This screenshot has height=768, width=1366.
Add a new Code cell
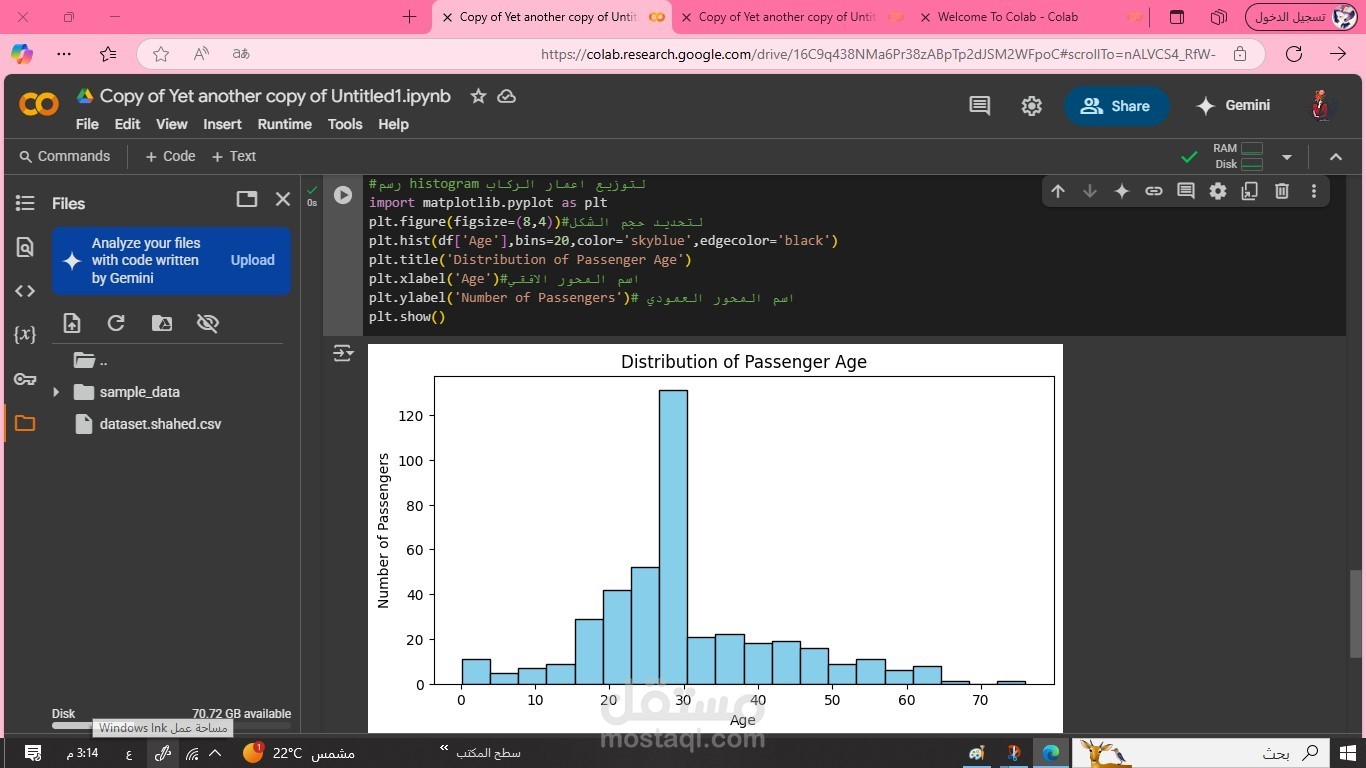(x=170, y=156)
